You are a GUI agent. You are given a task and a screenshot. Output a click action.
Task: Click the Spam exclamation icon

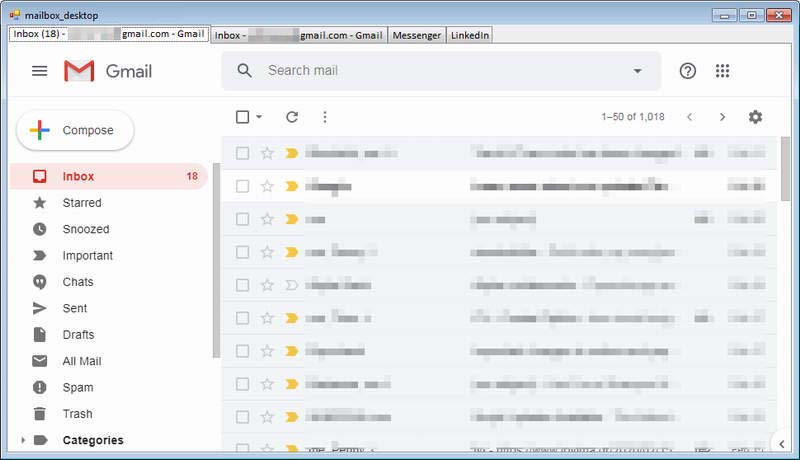point(39,387)
